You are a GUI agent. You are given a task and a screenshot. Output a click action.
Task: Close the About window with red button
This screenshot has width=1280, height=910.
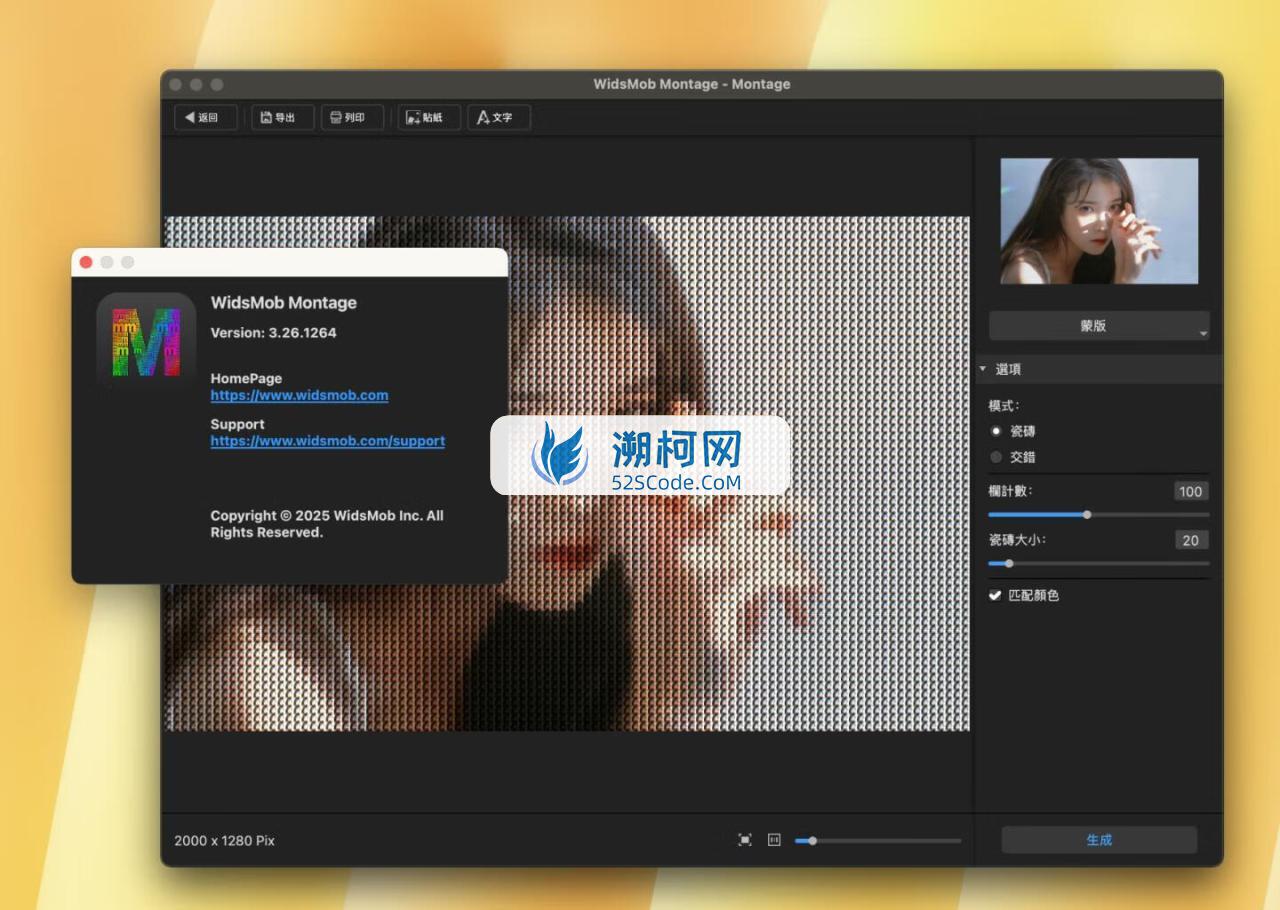pyautogui.click(x=86, y=262)
